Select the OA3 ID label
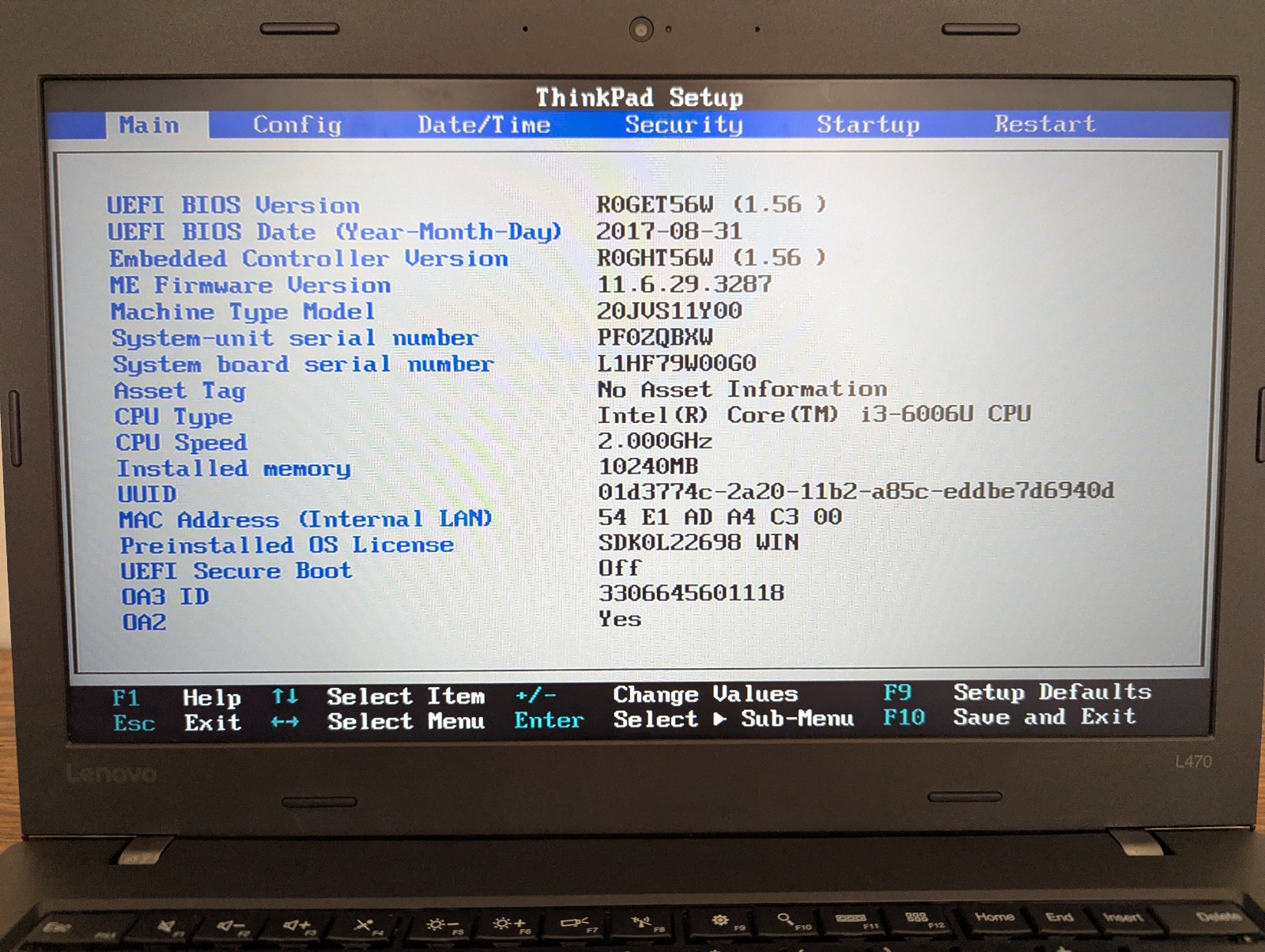 click(165, 597)
